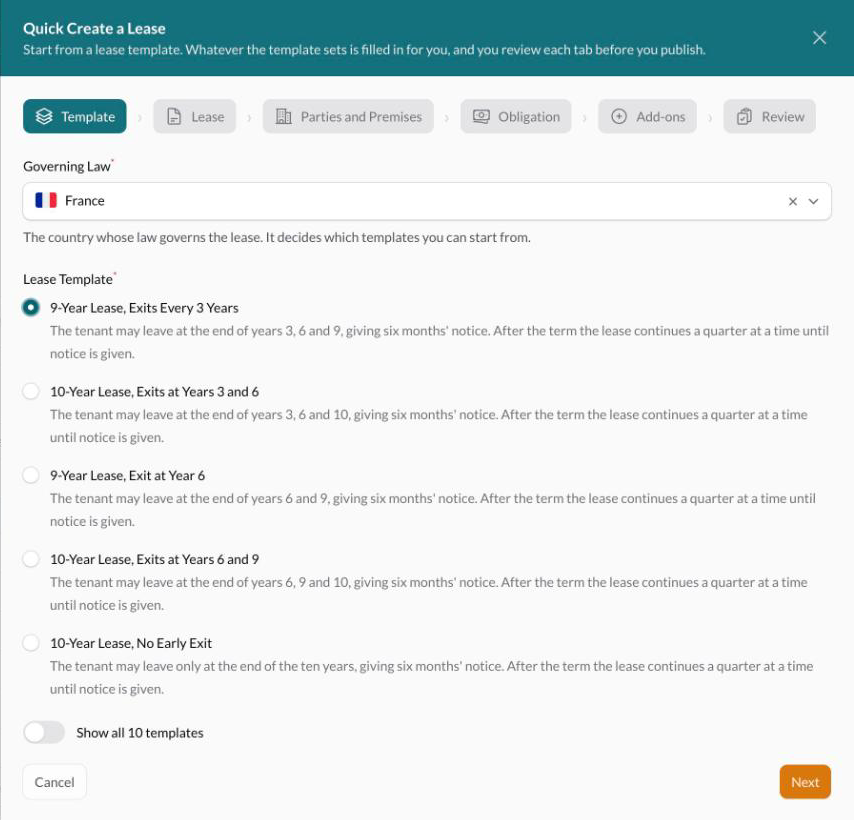This screenshot has height=820, width=854.
Task: Toggle Show all 10 templates switch
Action: [44, 732]
